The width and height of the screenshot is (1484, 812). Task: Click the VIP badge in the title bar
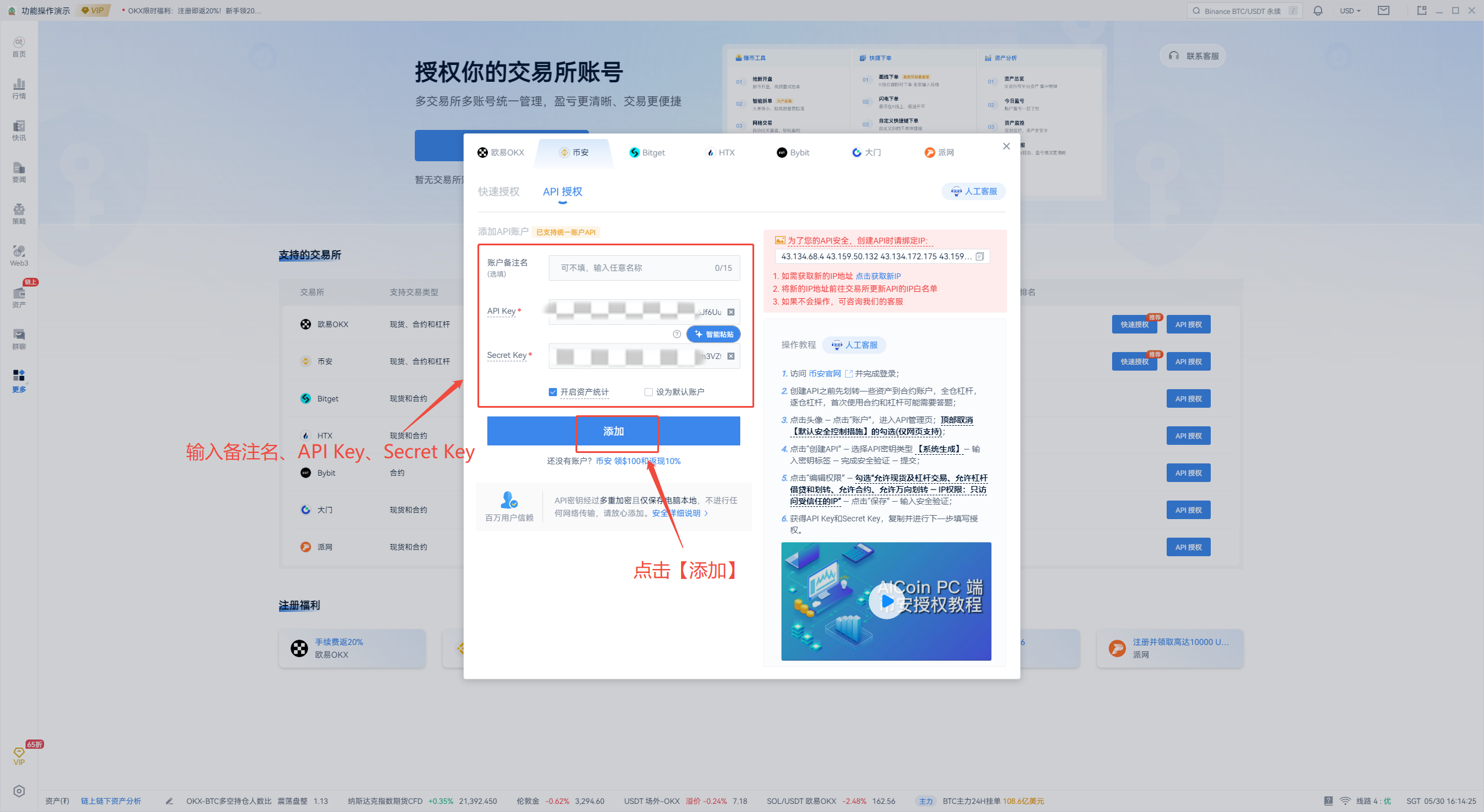coord(94,10)
